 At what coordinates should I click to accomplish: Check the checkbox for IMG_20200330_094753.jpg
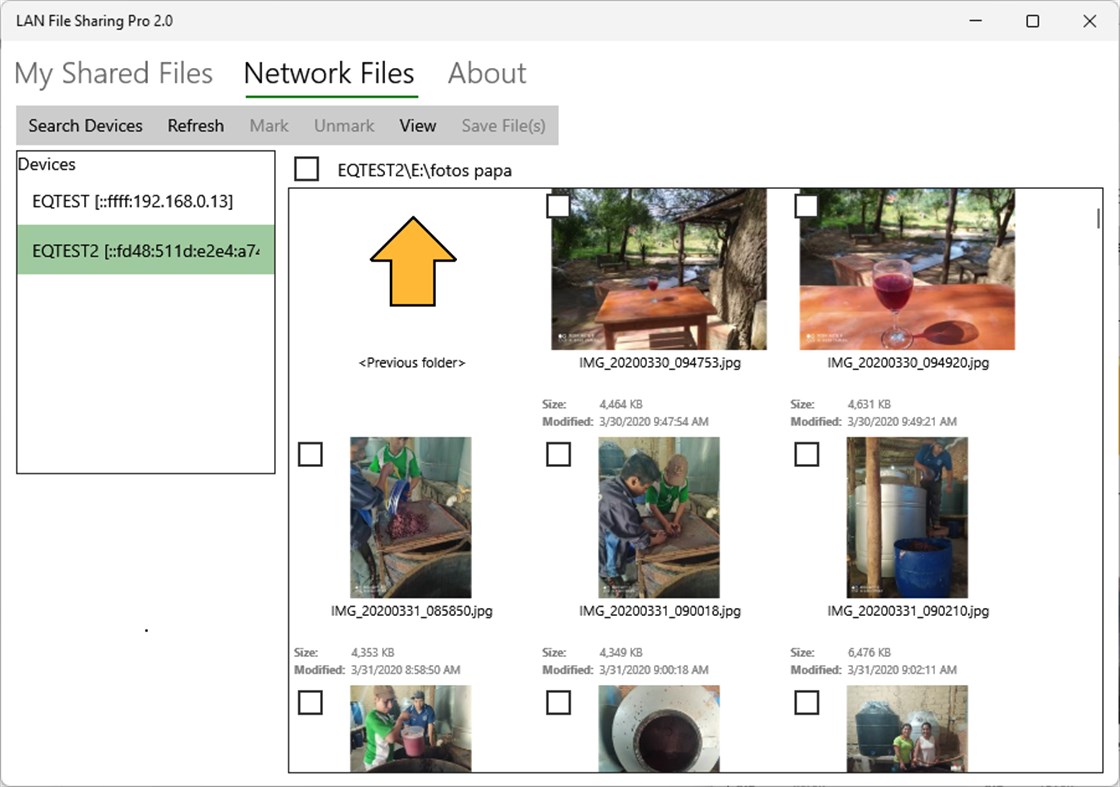click(x=559, y=205)
